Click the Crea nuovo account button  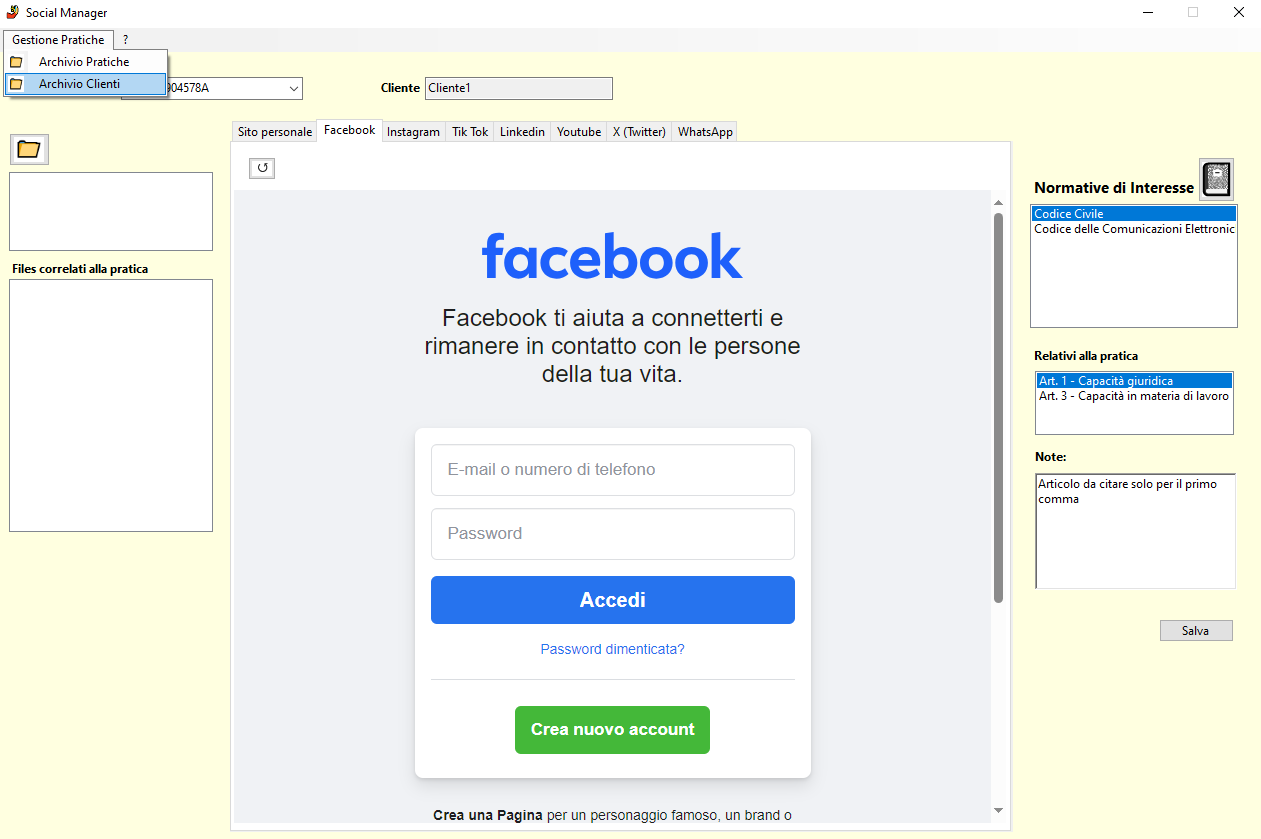pos(612,730)
